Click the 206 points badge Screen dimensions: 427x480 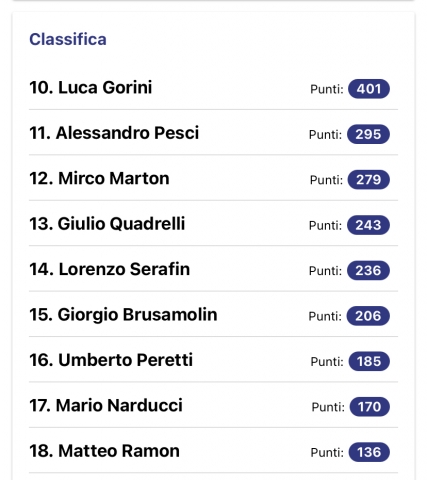pyautogui.click(x=368, y=316)
